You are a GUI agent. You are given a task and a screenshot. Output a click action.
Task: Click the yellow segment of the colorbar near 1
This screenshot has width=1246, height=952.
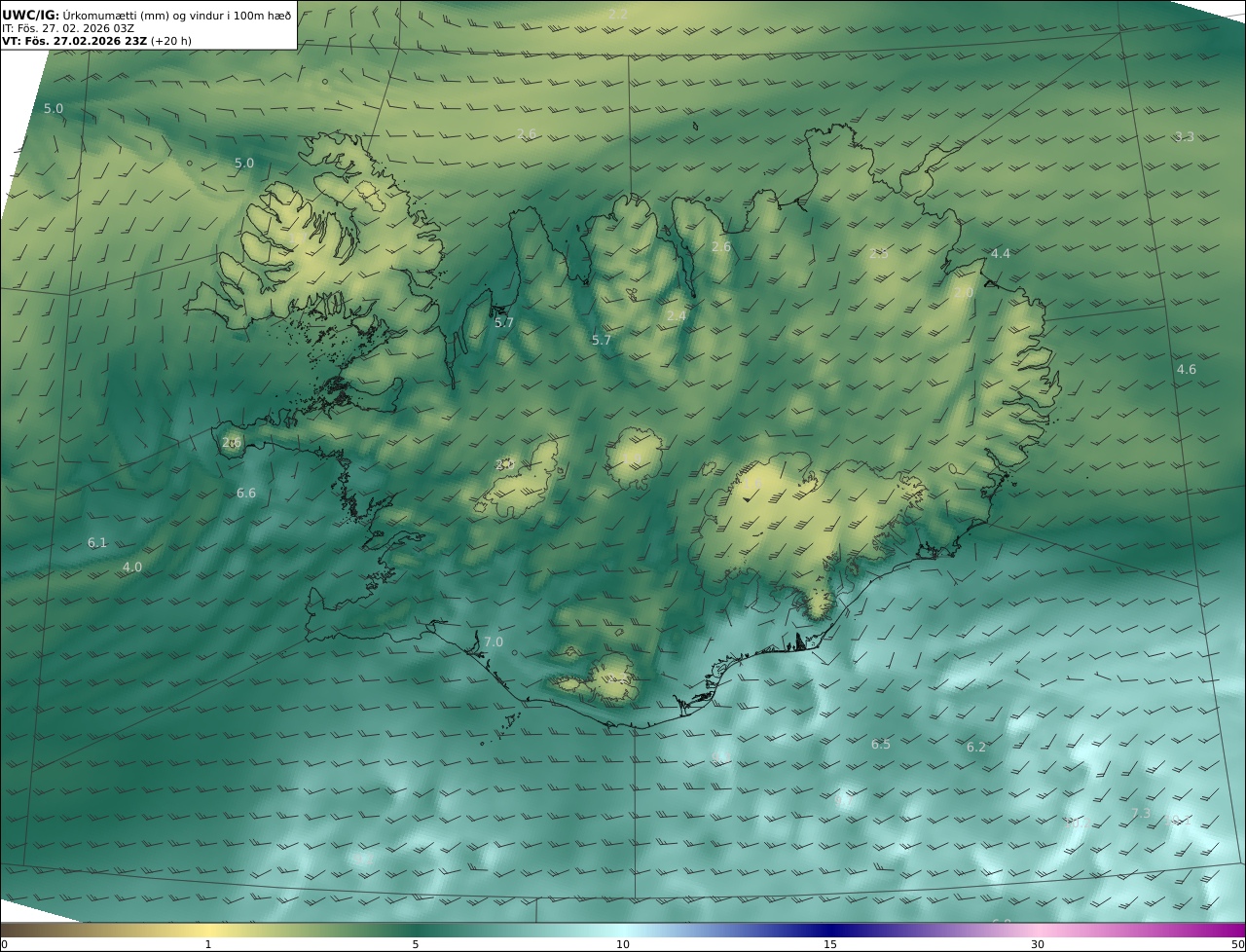click(208, 931)
